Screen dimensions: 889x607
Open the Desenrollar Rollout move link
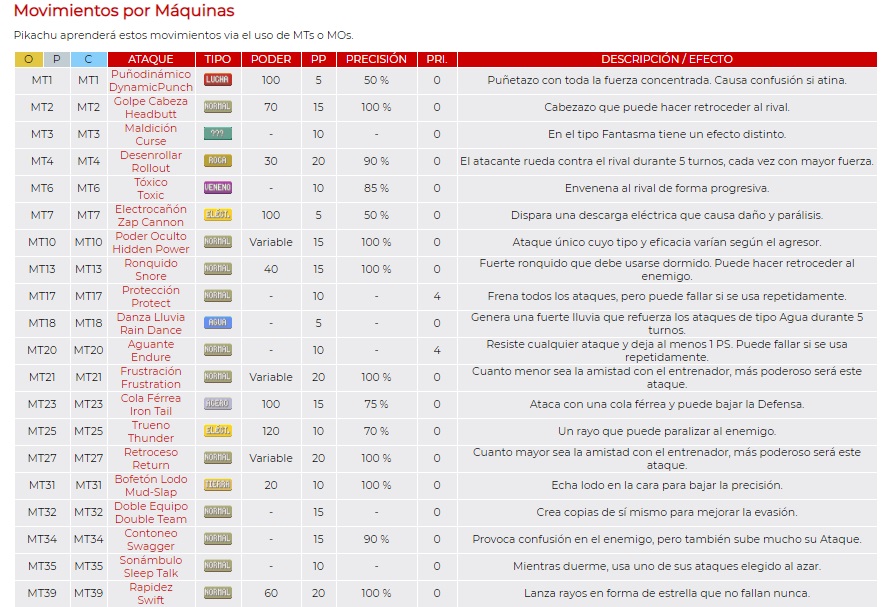pyautogui.click(x=151, y=162)
